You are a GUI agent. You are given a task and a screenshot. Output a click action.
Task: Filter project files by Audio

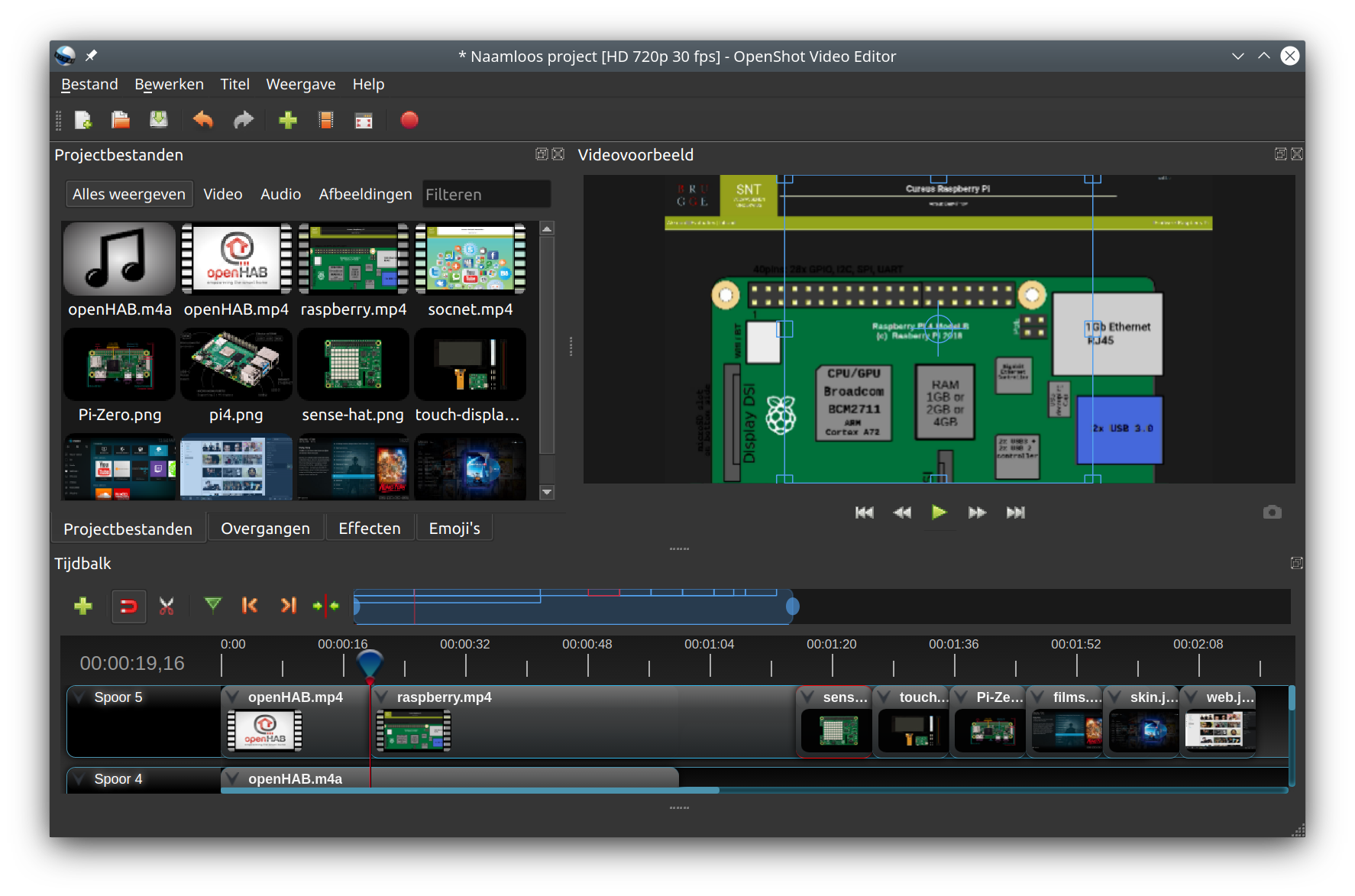280,194
